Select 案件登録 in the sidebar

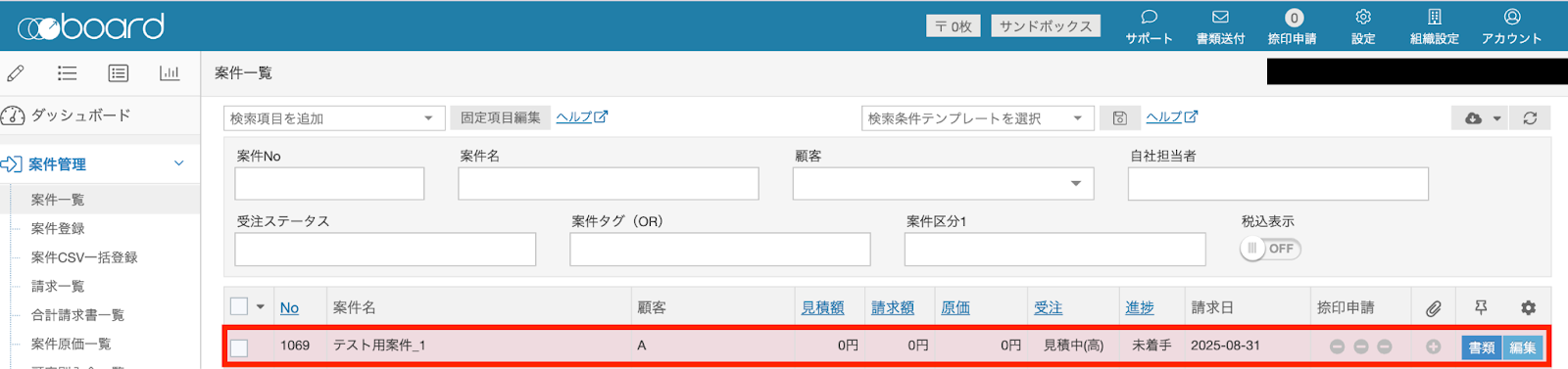58,228
